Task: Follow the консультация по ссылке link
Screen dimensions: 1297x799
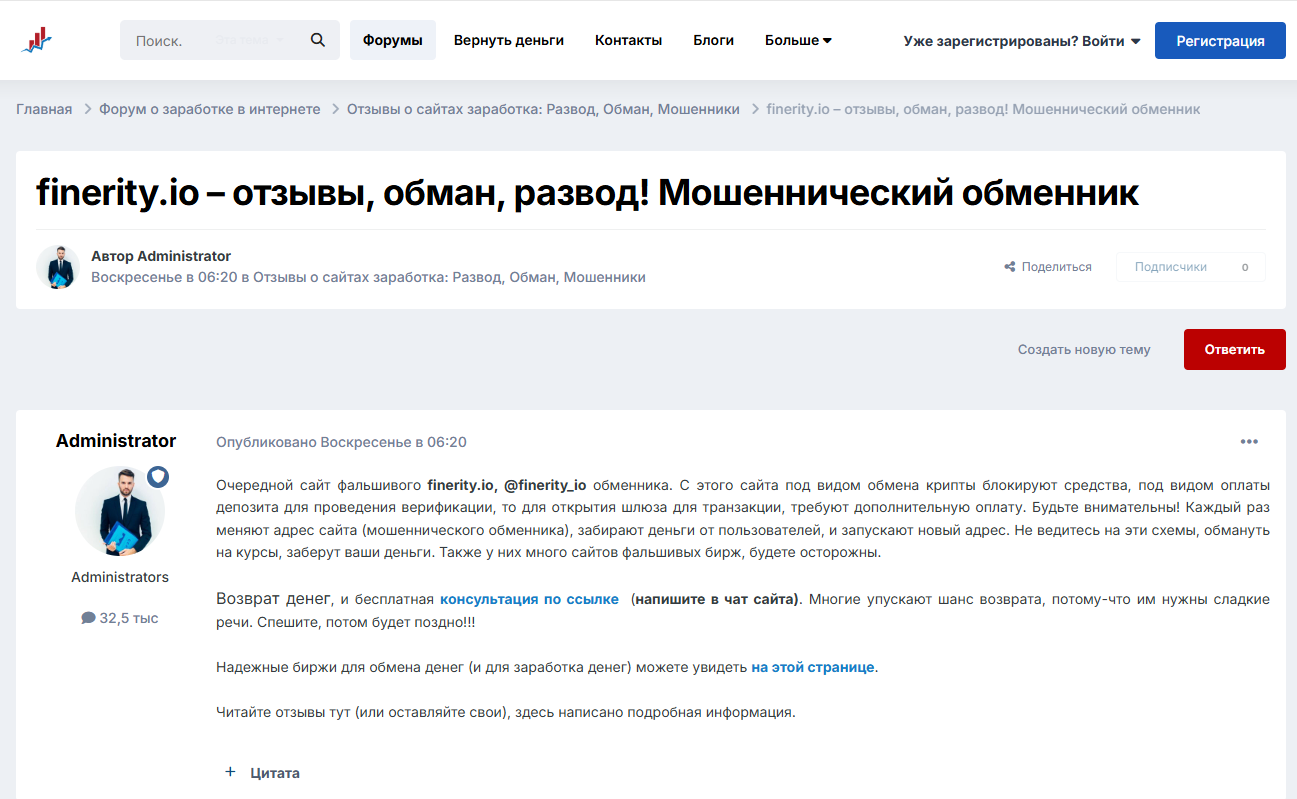Action: [529, 599]
